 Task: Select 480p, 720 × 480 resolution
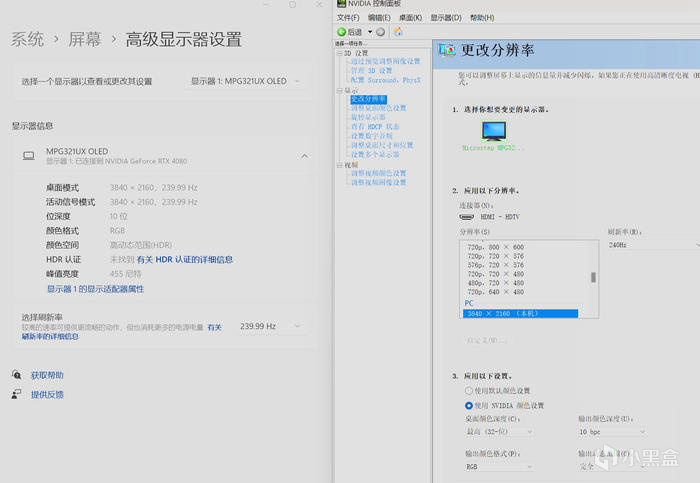(496, 283)
